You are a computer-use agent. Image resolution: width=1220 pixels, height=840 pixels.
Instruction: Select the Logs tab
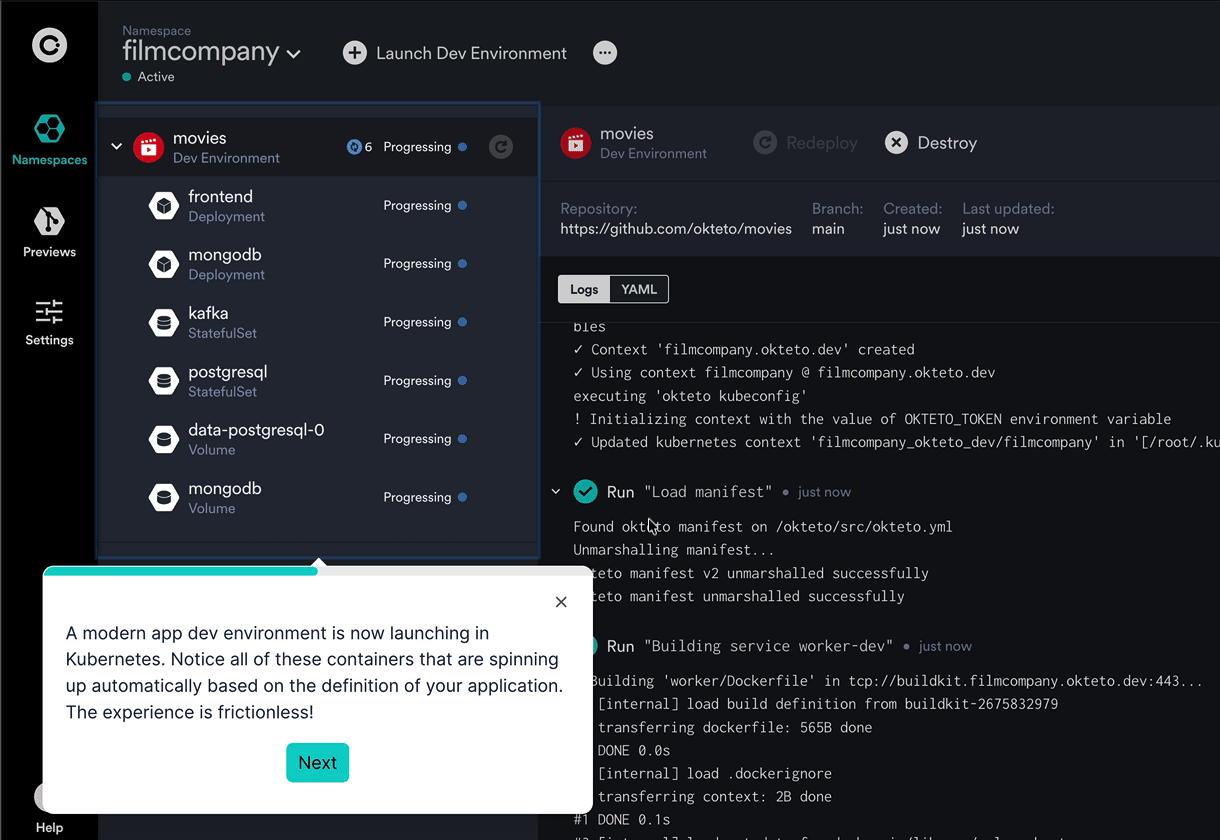[584, 289]
